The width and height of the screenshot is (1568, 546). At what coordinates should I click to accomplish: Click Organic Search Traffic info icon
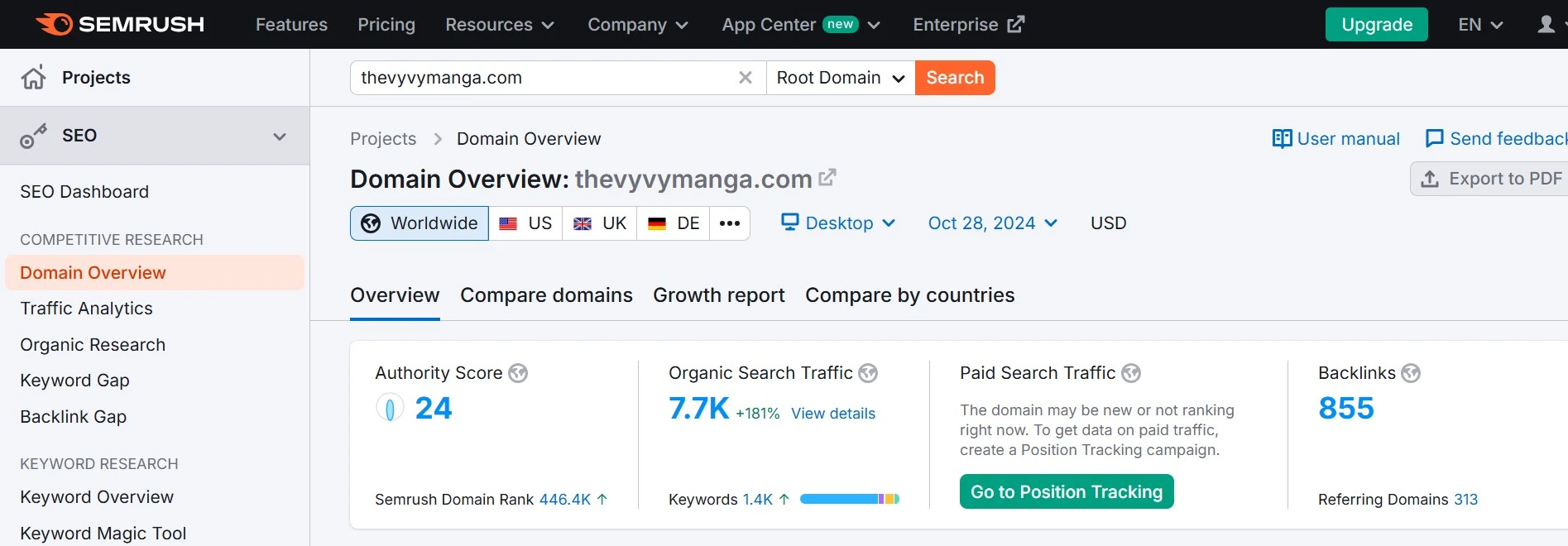click(868, 373)
